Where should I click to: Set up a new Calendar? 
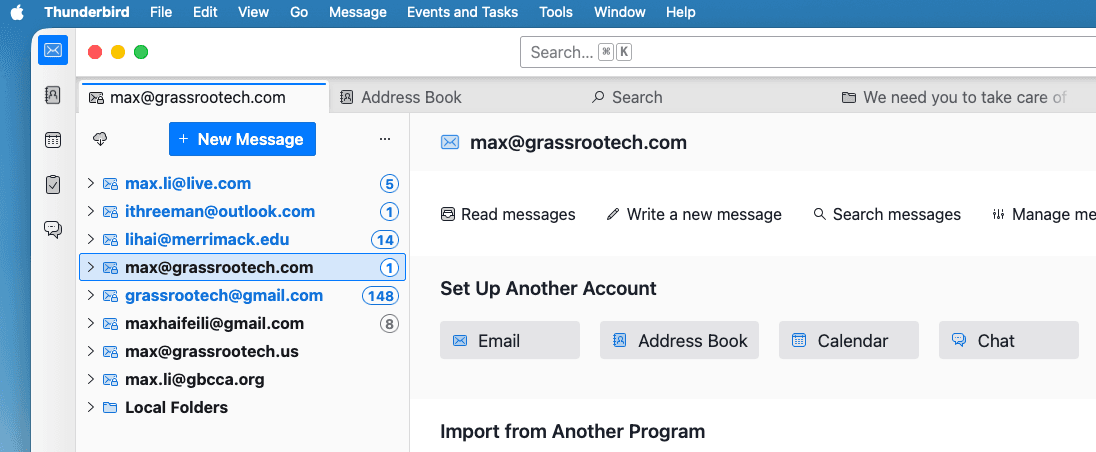[x=849, y=340]
